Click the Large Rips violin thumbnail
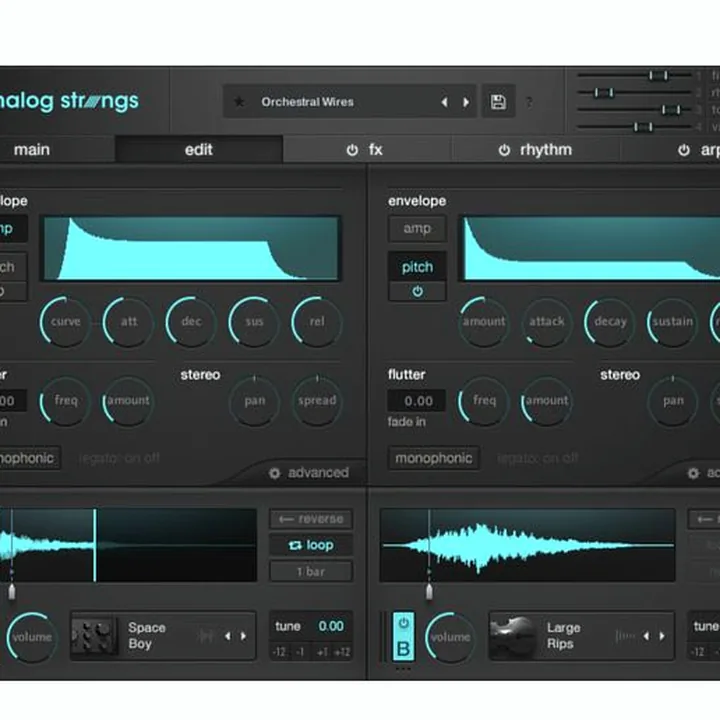Screen dimensions: 720x720 coord(513,636)
